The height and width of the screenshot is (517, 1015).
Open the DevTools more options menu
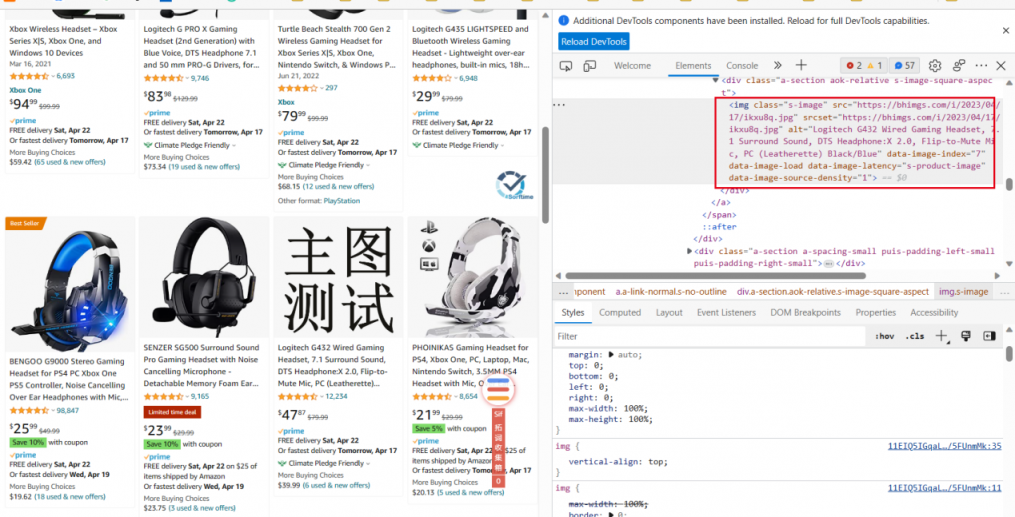click(981, 65)
